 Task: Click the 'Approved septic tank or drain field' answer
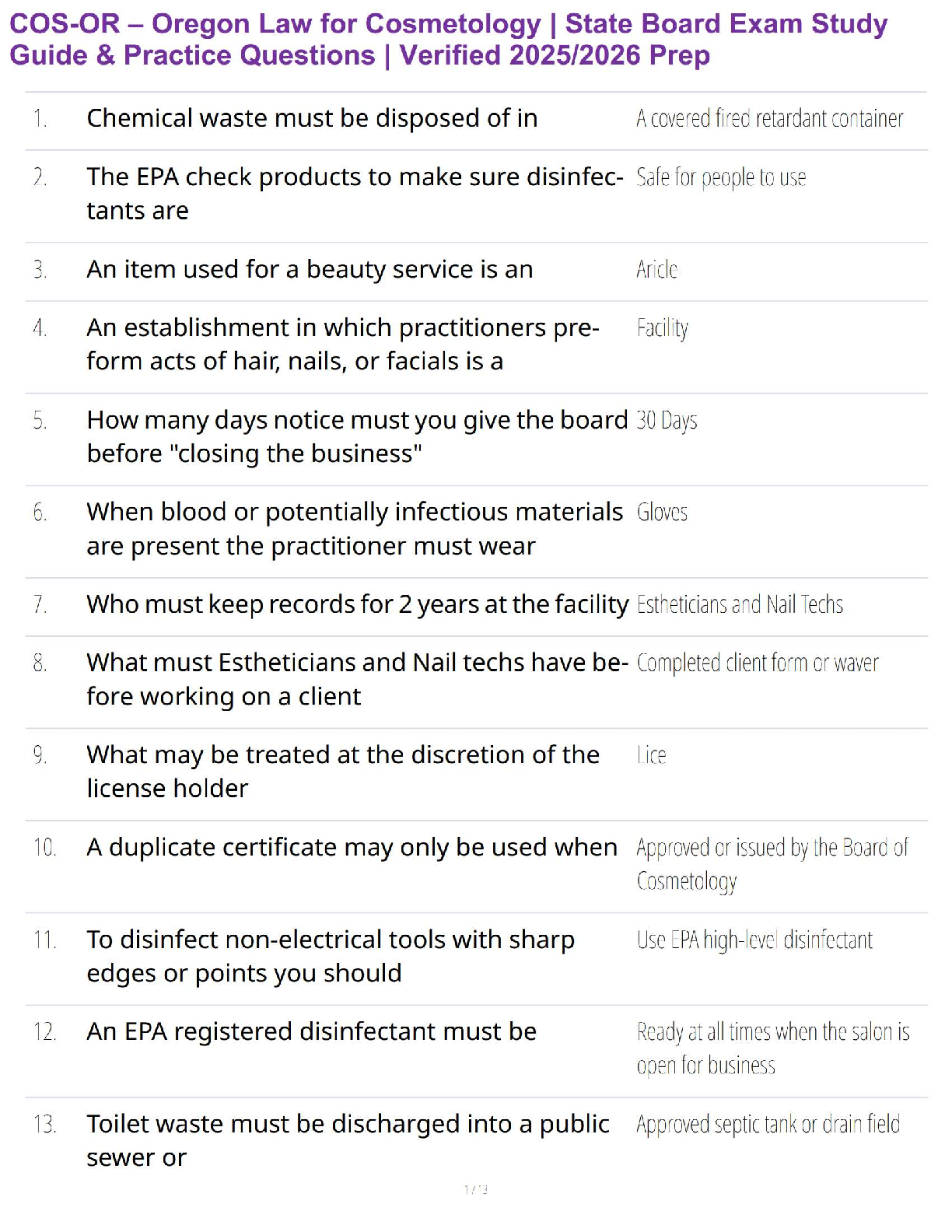coord(768,1125)
